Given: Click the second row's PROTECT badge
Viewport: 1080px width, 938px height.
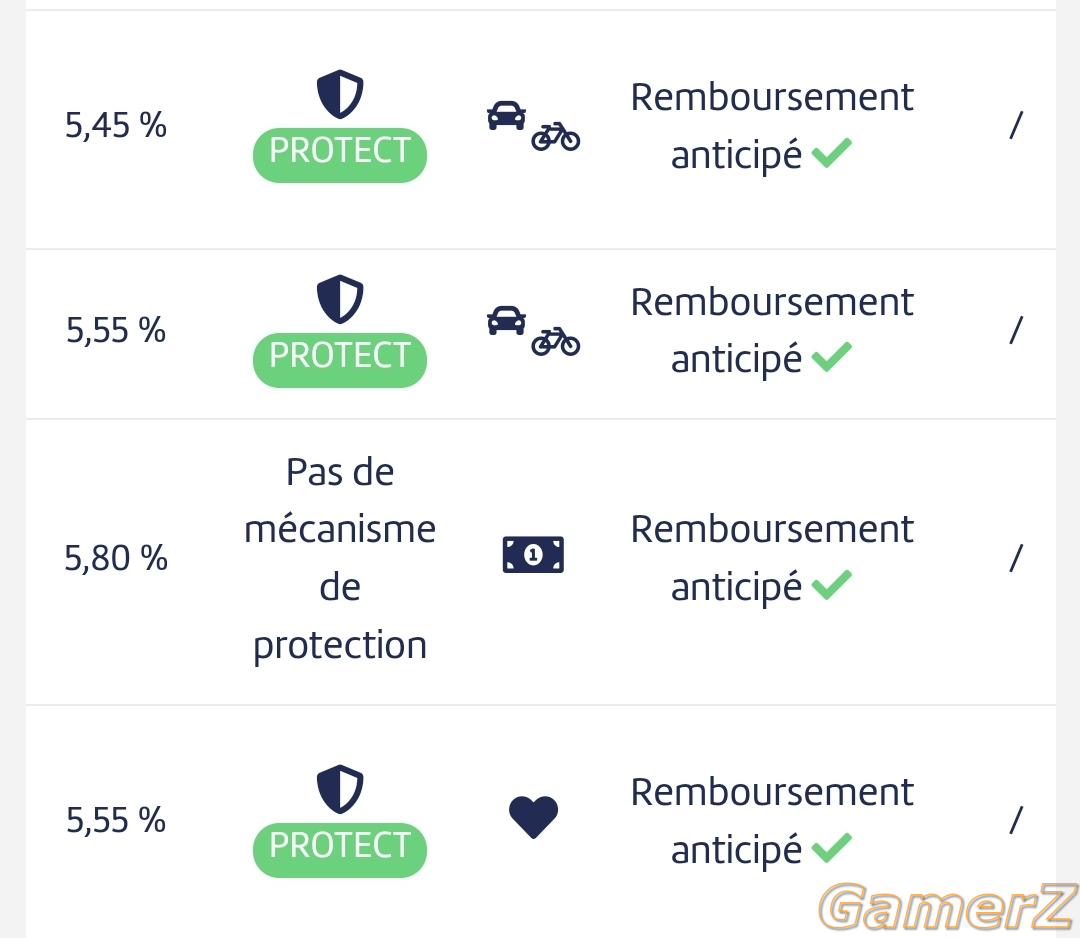Looking at the screenshot, I should coord(340,360).
